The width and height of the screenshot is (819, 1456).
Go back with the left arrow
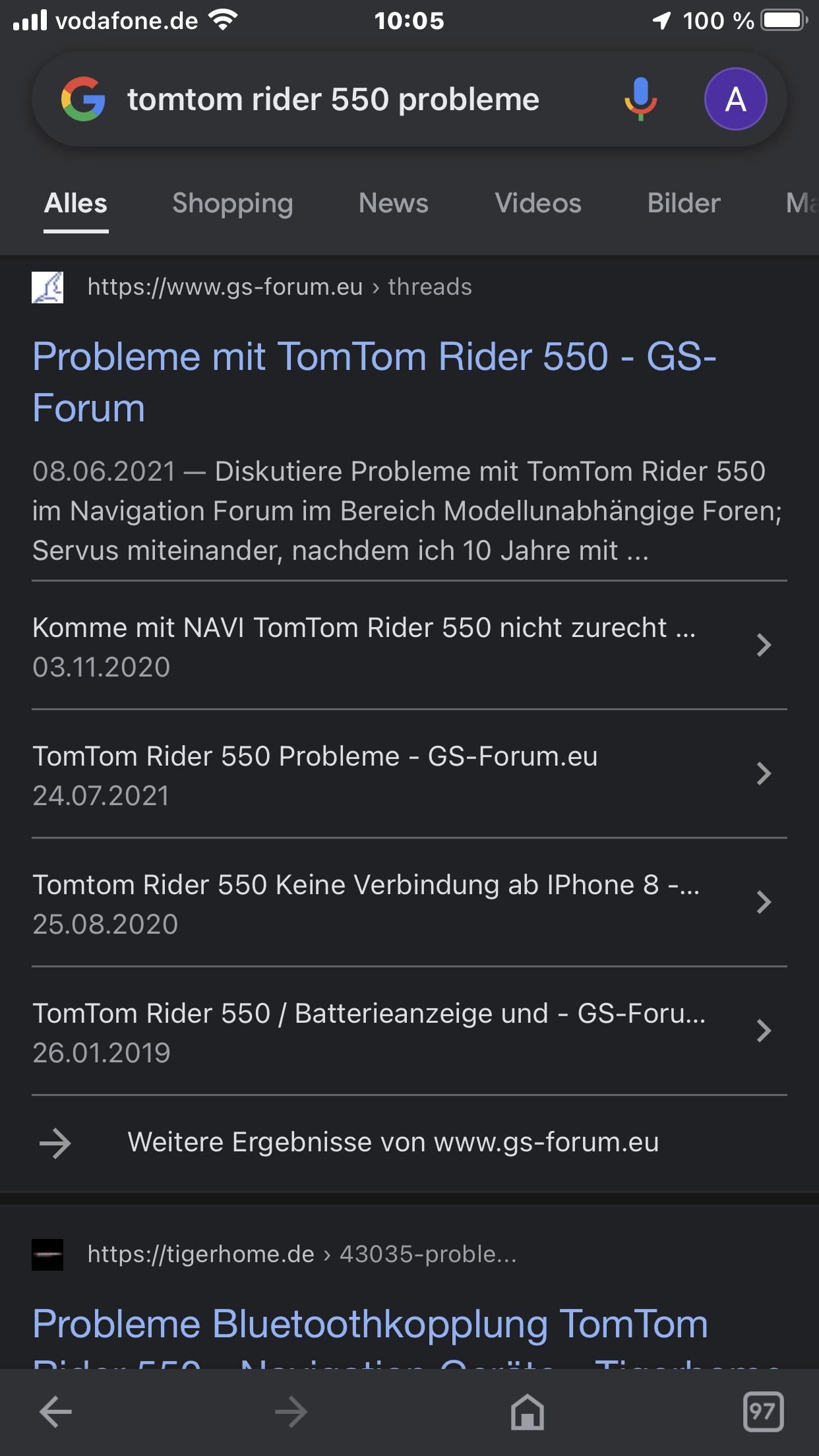56,1412
